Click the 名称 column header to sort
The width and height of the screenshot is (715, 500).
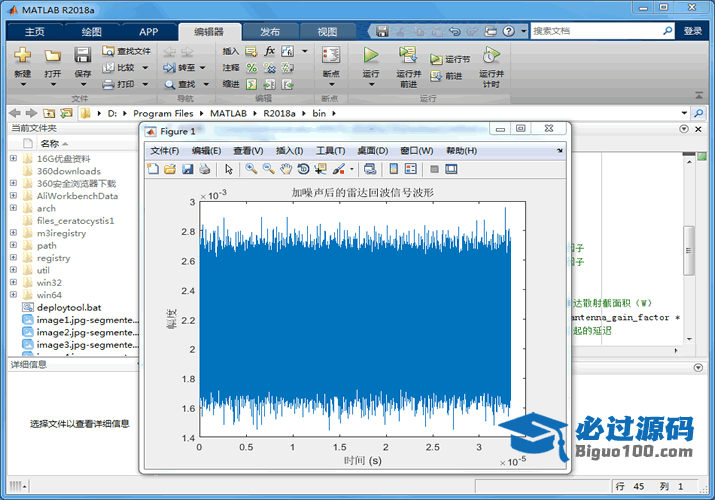[50, 144]
